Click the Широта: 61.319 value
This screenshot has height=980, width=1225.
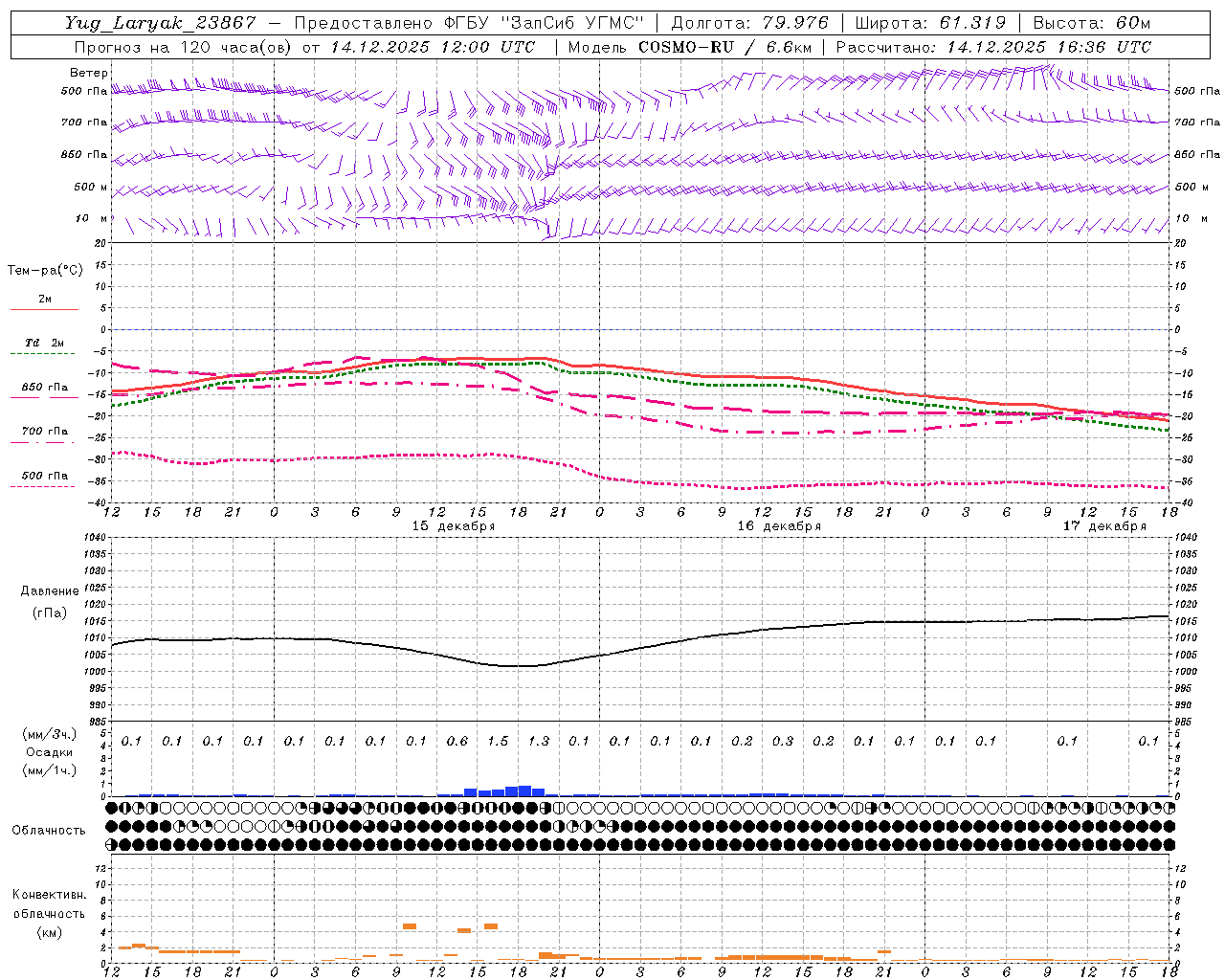pyautogui.click(x=930, y=23)
